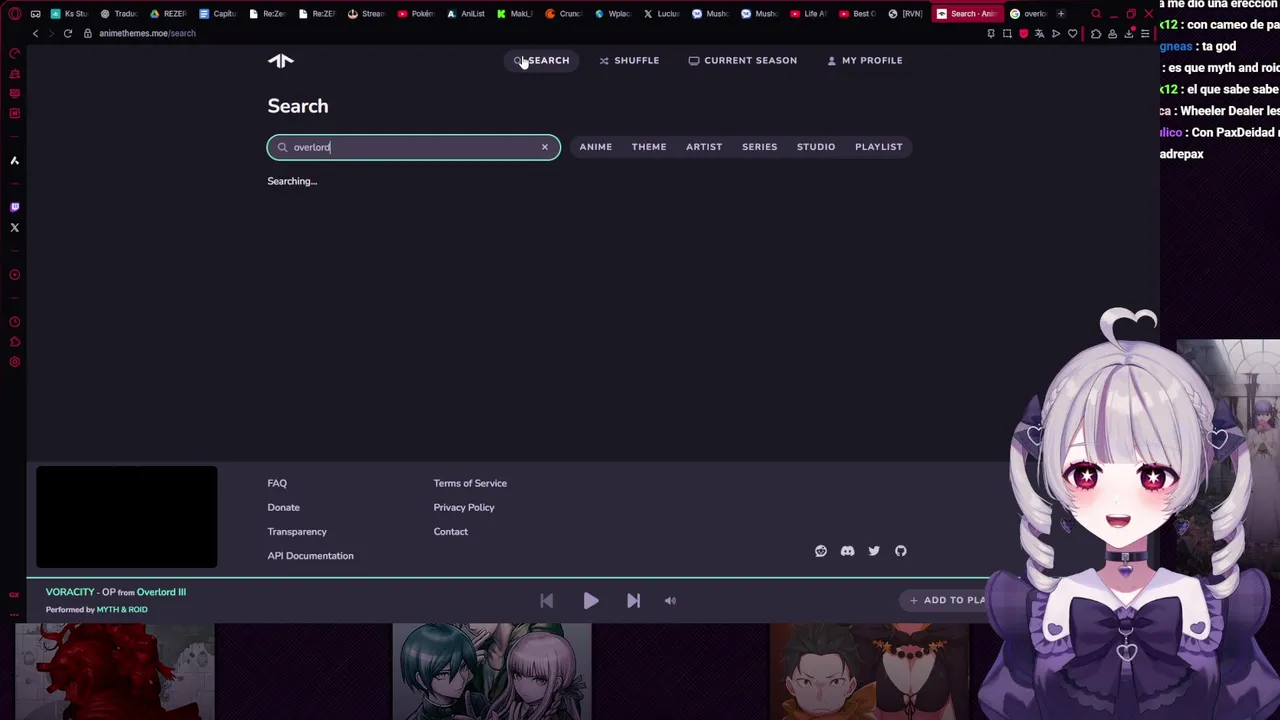This screenshot has height=720, width=1280.
Task: Open the Privacy Policy link
Action: (x=464, y=507)
